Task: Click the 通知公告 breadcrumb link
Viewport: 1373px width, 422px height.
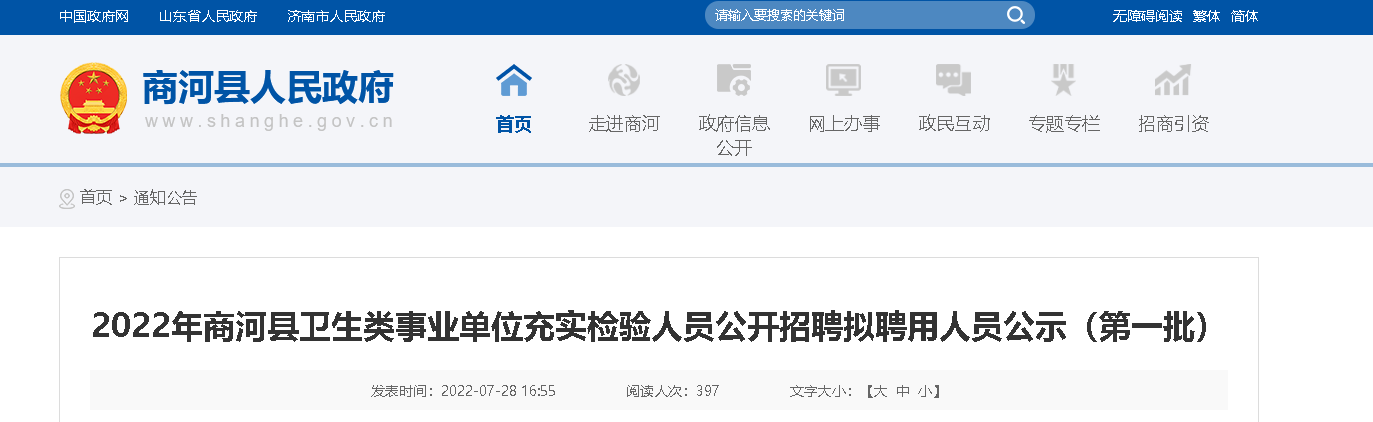Action: click(165, 198)
